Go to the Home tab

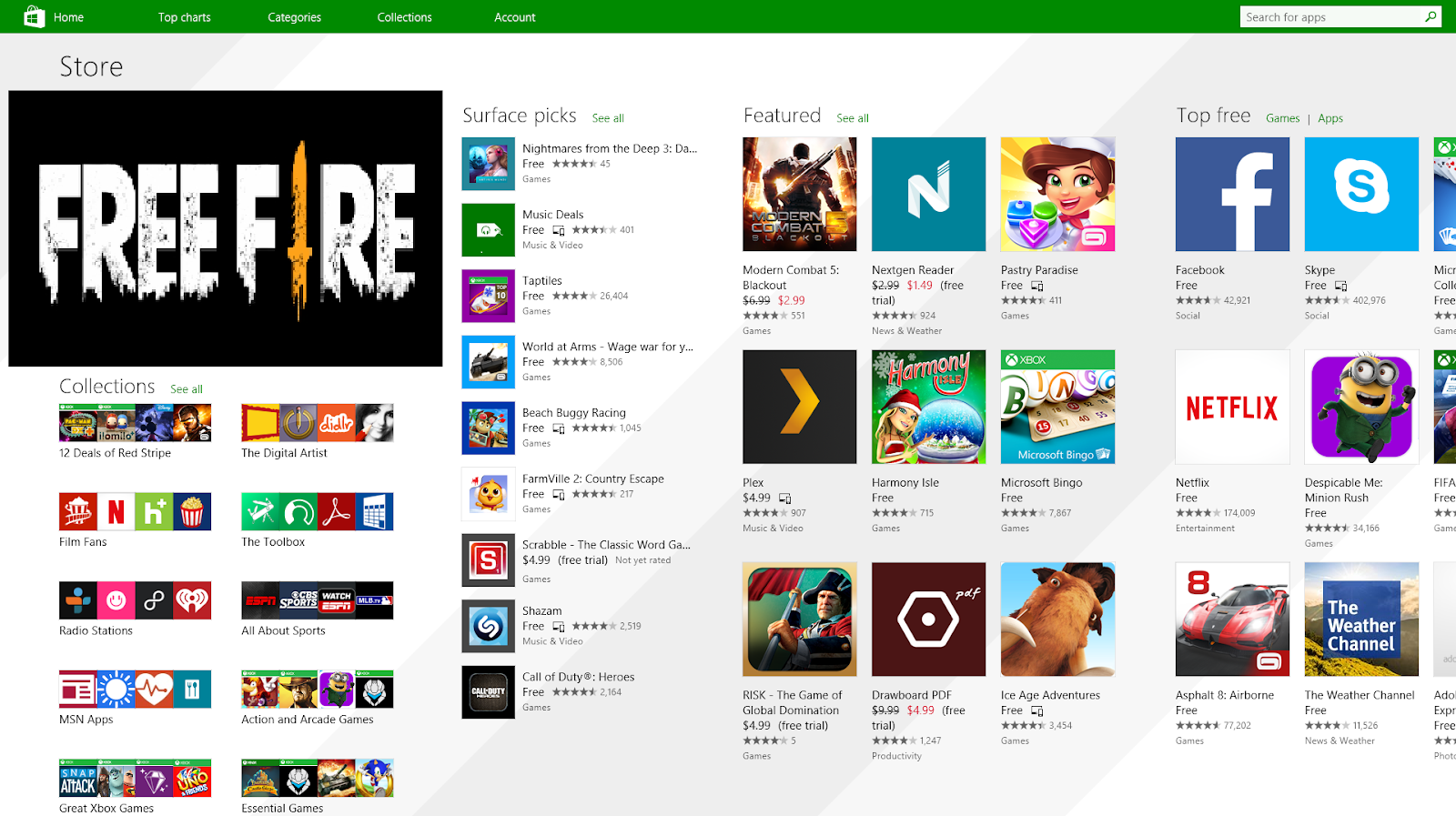click(x=68, y=17)
